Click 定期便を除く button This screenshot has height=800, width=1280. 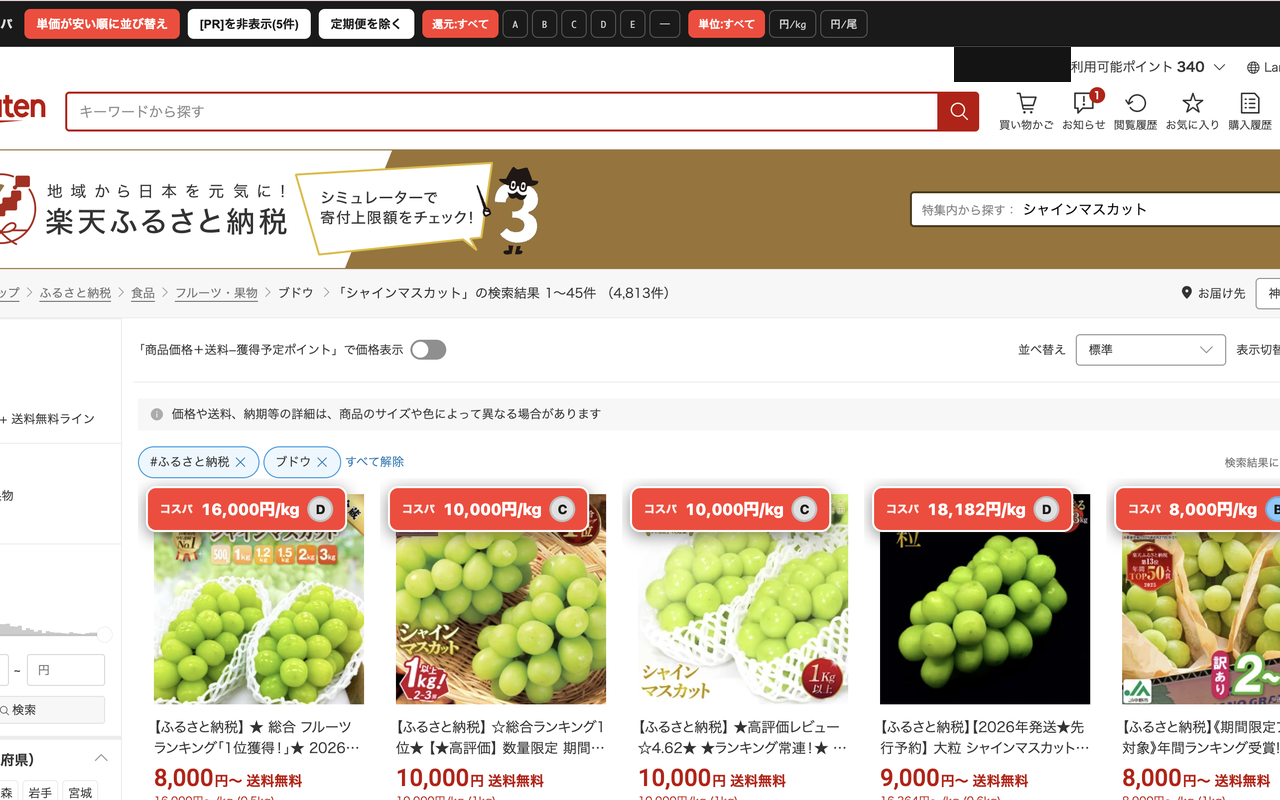coord(365,24)
